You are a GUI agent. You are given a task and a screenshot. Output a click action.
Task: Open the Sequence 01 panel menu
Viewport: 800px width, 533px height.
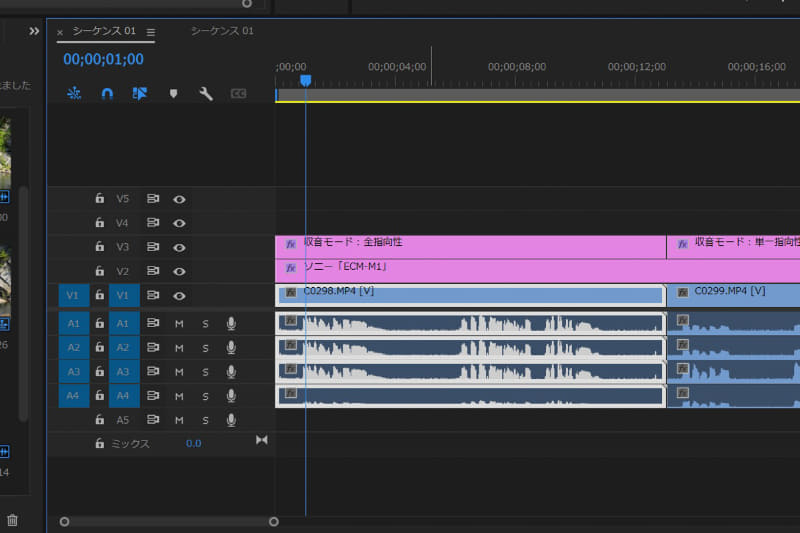[151, 32]
